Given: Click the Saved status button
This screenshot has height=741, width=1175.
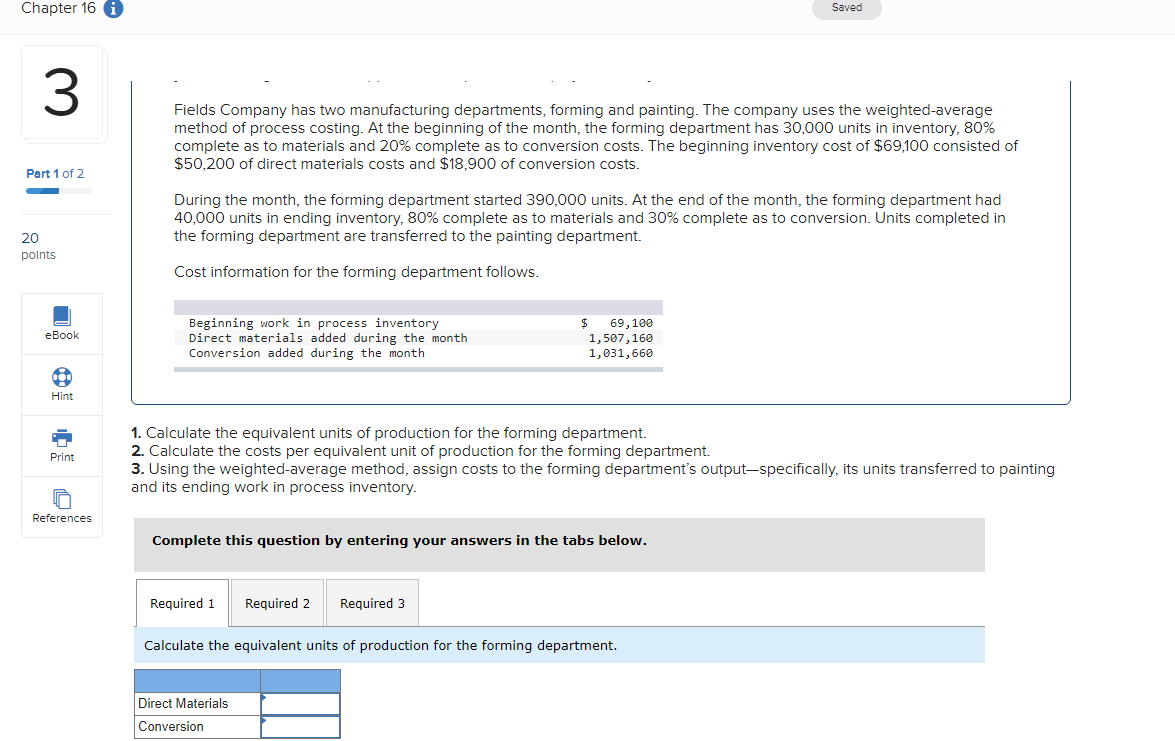Looking at the screenshot, I should pos(847,7).
